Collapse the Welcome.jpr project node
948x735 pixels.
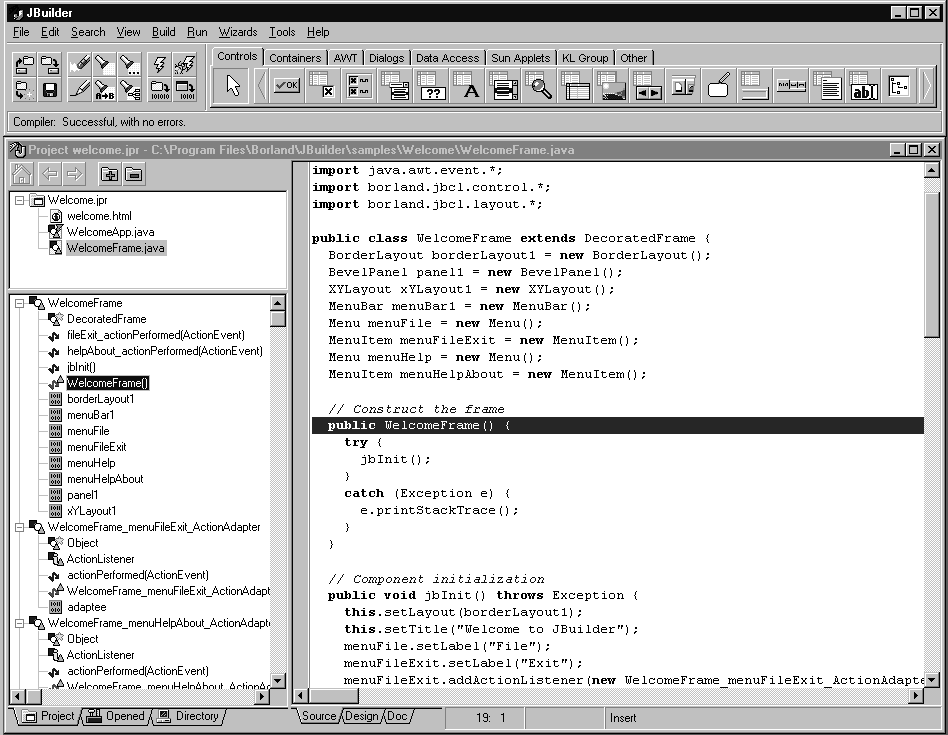19,200
